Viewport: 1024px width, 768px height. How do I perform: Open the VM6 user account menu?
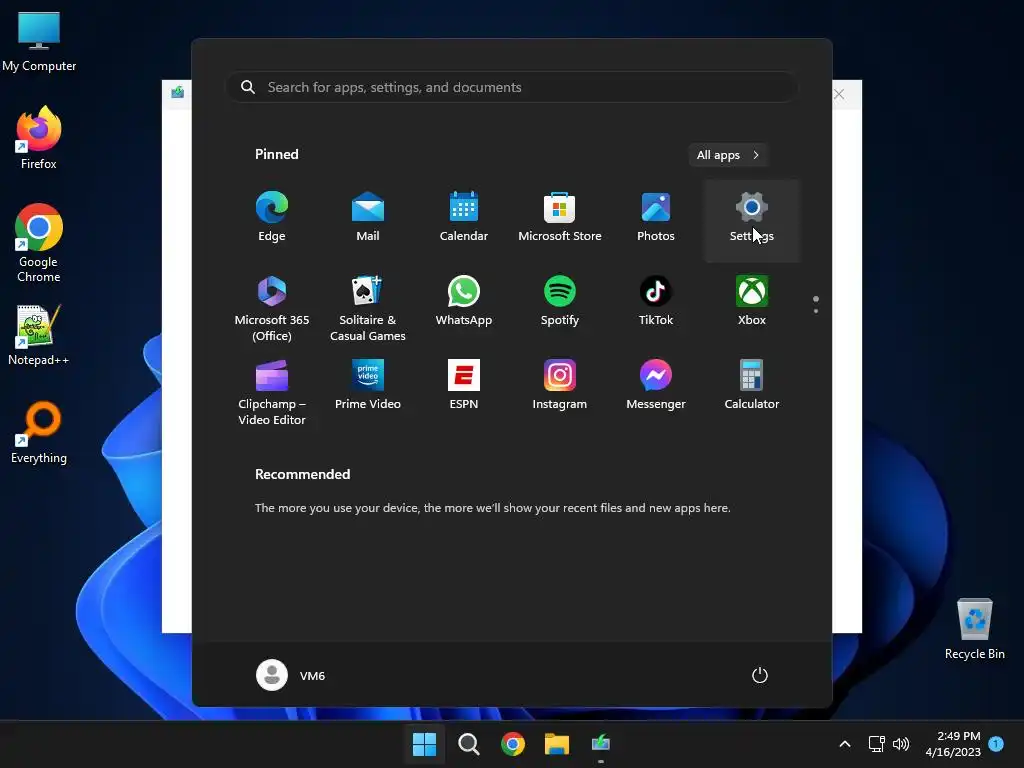(x=291, y=675)
